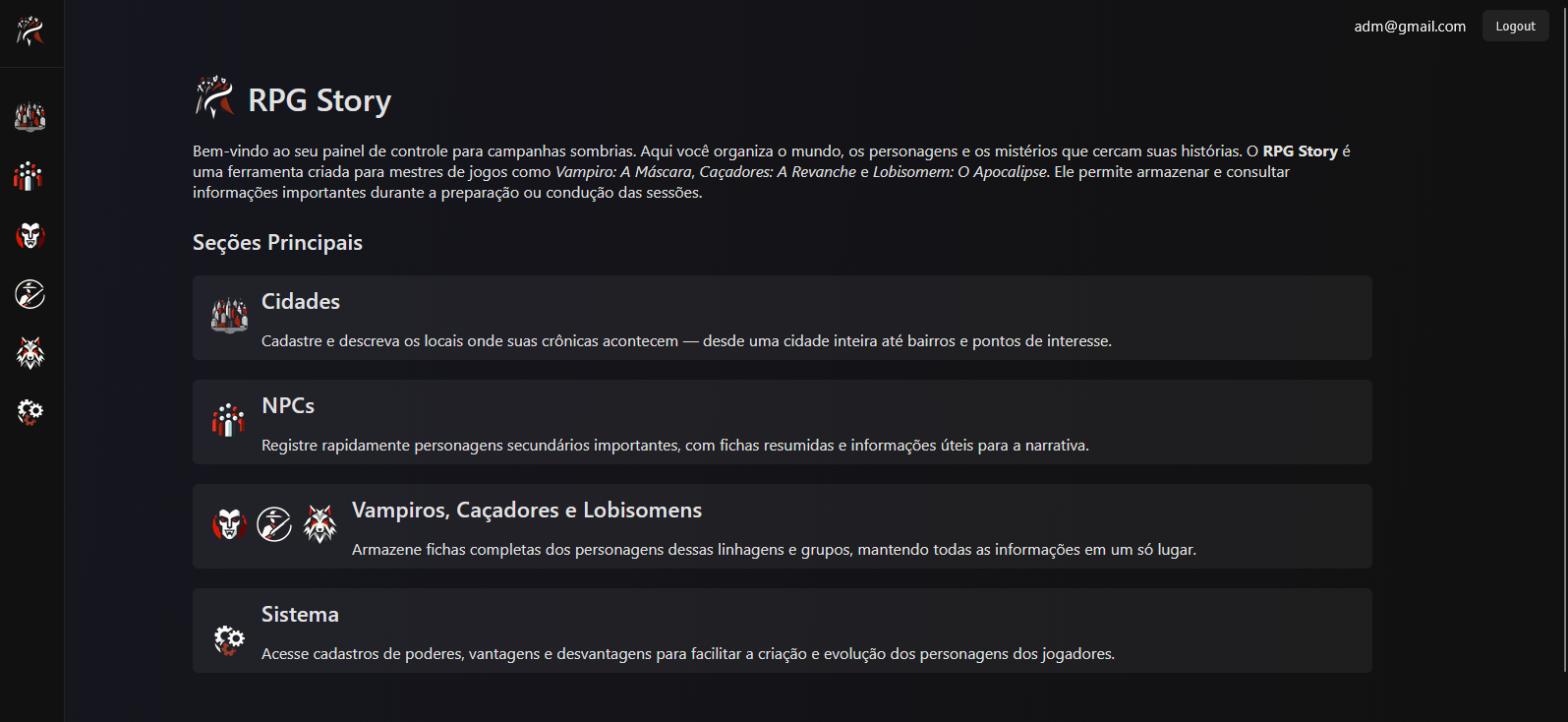1568x722 pixels.
Task: Click the vampire face icon in the card
Action: [x=229, y=525]
